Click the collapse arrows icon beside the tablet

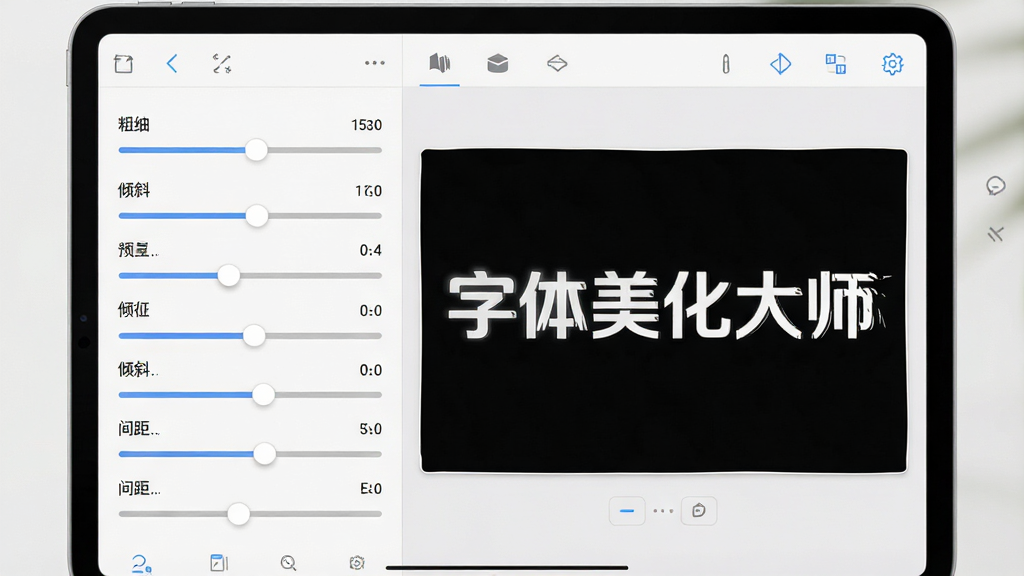pos(995,234)
